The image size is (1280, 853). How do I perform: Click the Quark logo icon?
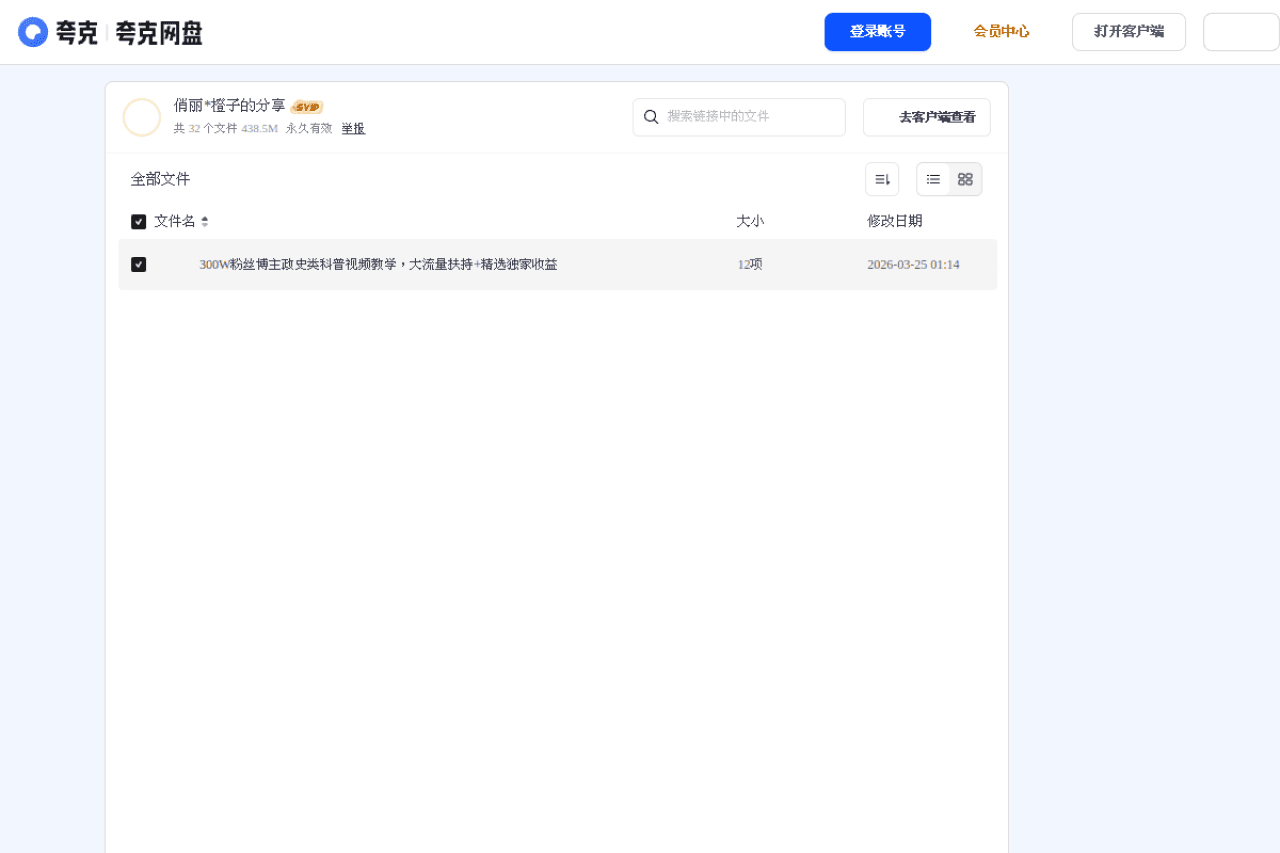(33, 31)
